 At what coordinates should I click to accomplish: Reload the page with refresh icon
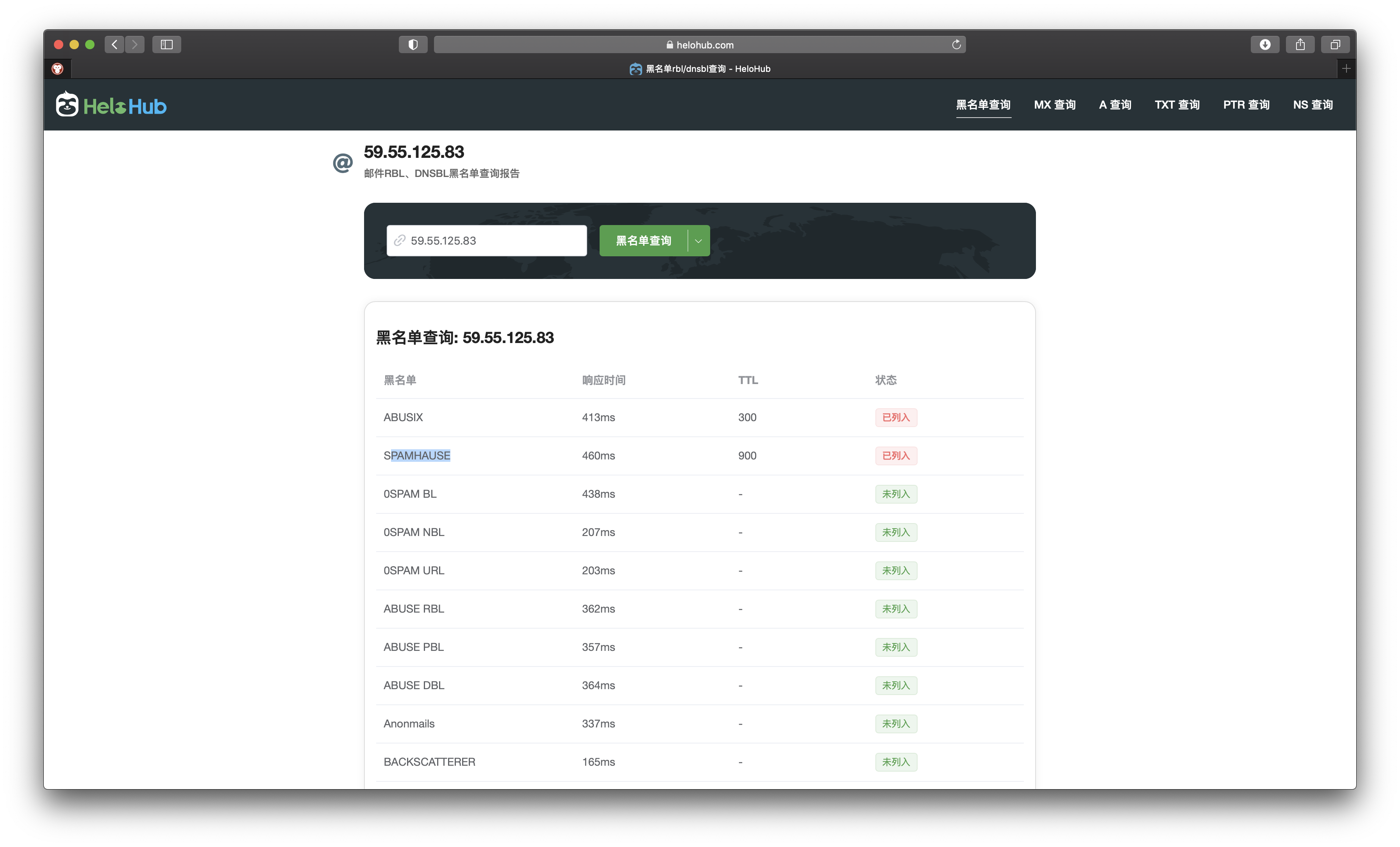pyautogui.click(x=956, y=44)
